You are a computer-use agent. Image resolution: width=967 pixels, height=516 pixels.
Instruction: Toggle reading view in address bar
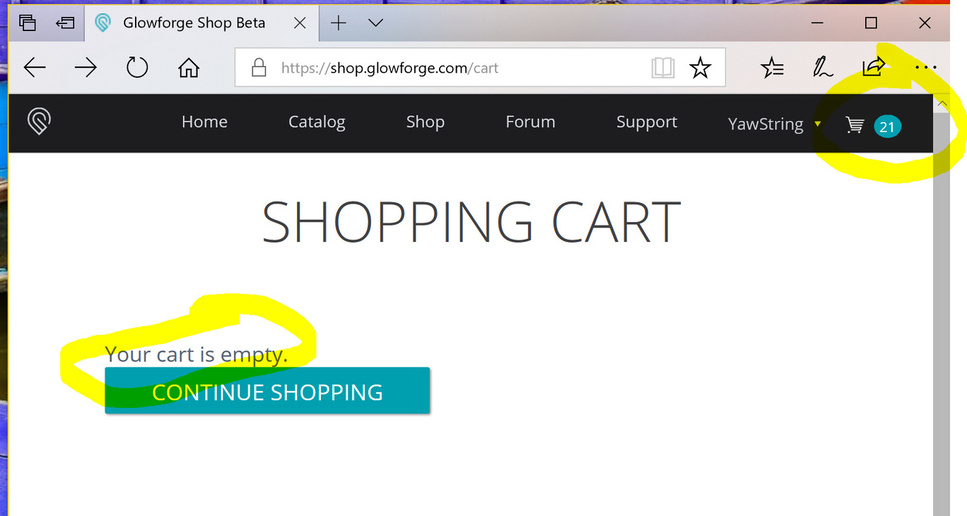tap(663, 68)
